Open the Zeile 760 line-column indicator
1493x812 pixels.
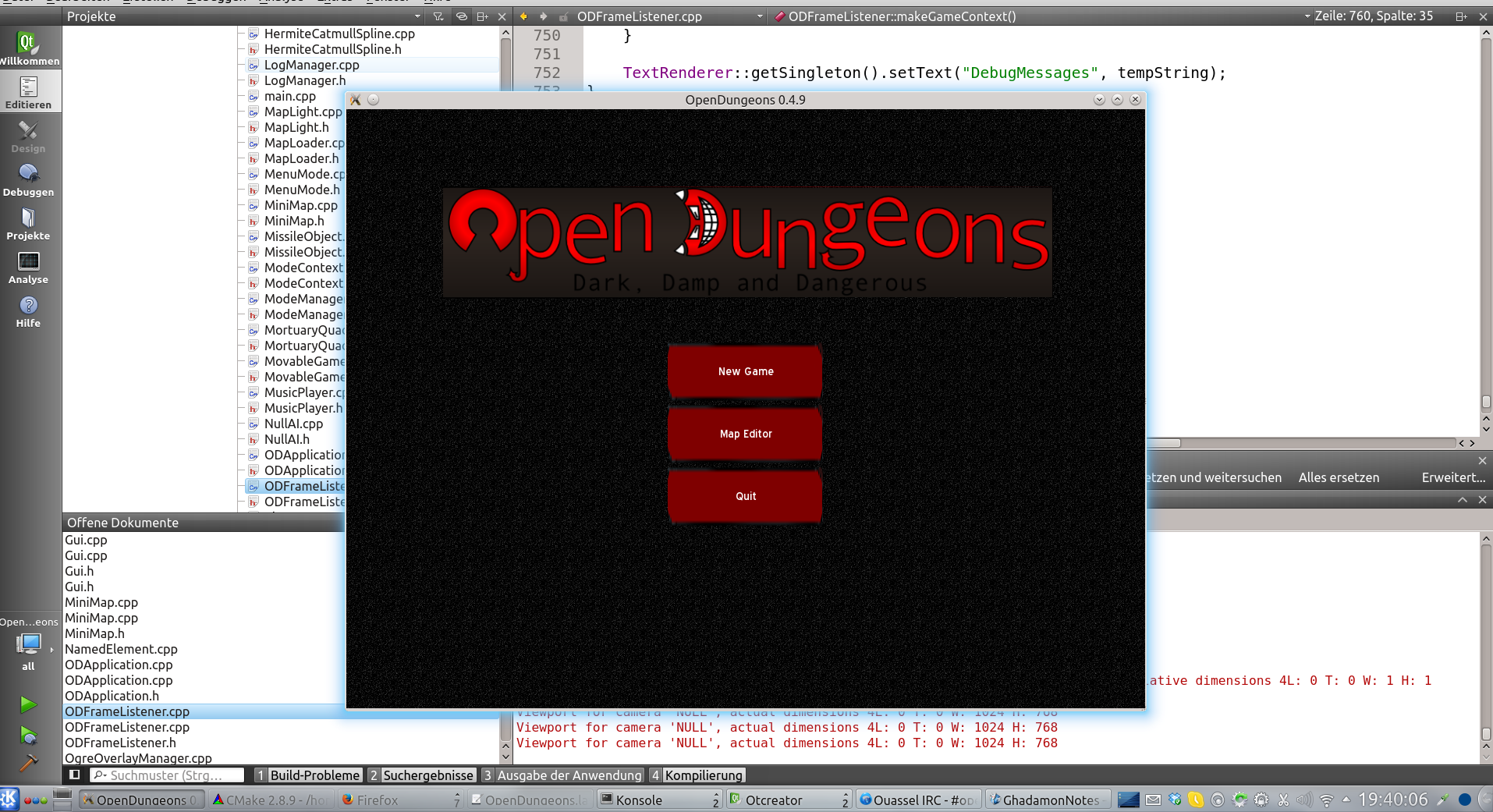1374,16
